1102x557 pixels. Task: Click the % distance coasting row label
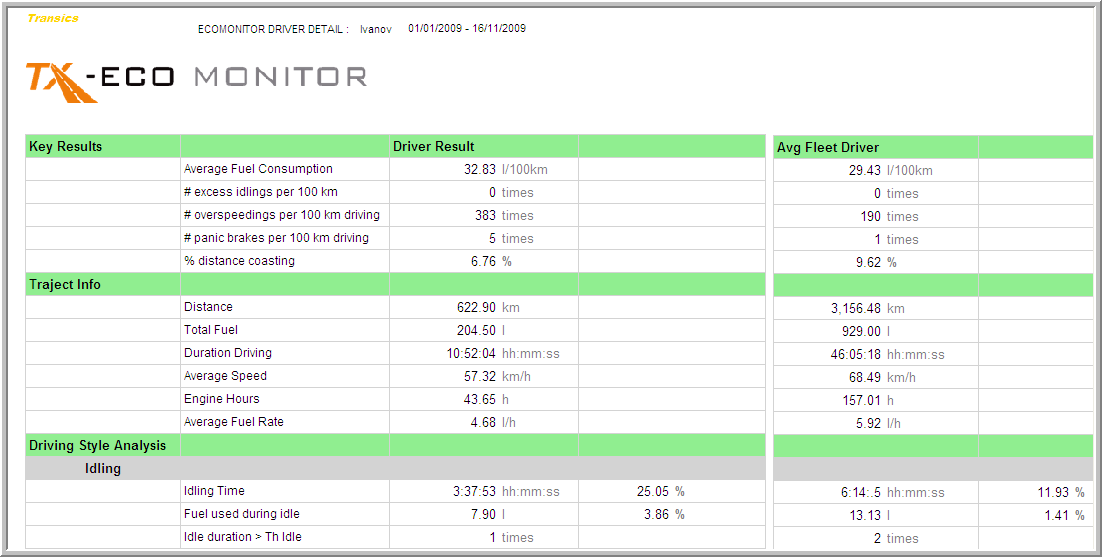pos(239,261)
